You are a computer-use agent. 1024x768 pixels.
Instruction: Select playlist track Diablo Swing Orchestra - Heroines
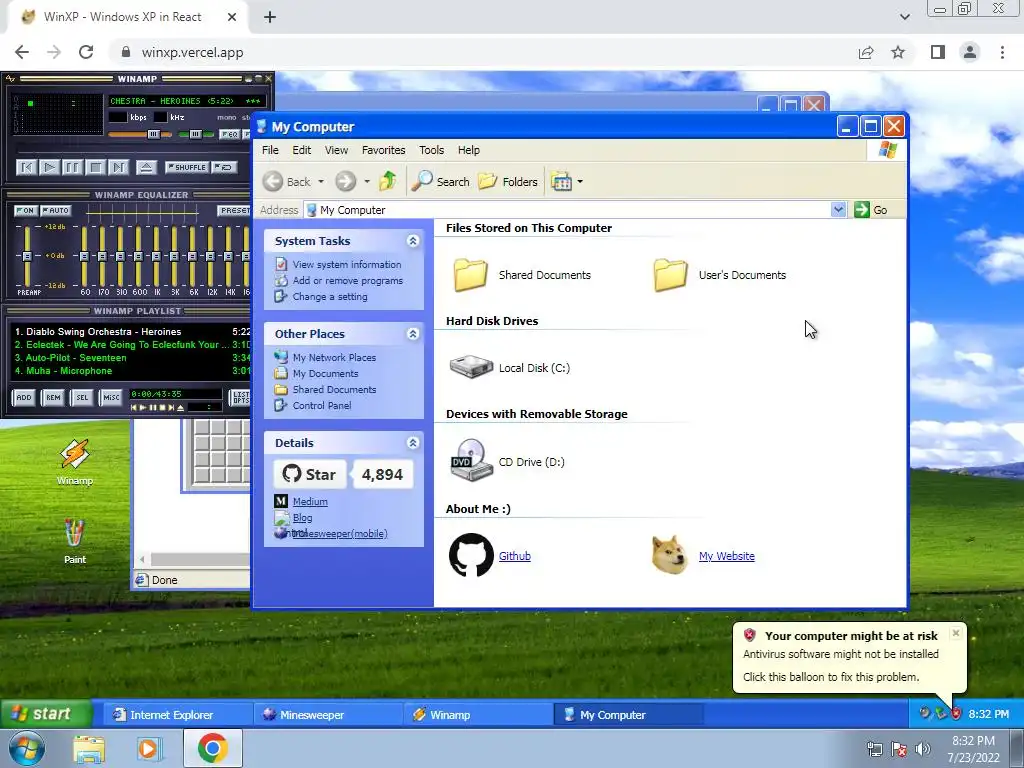tap(131, 331)
